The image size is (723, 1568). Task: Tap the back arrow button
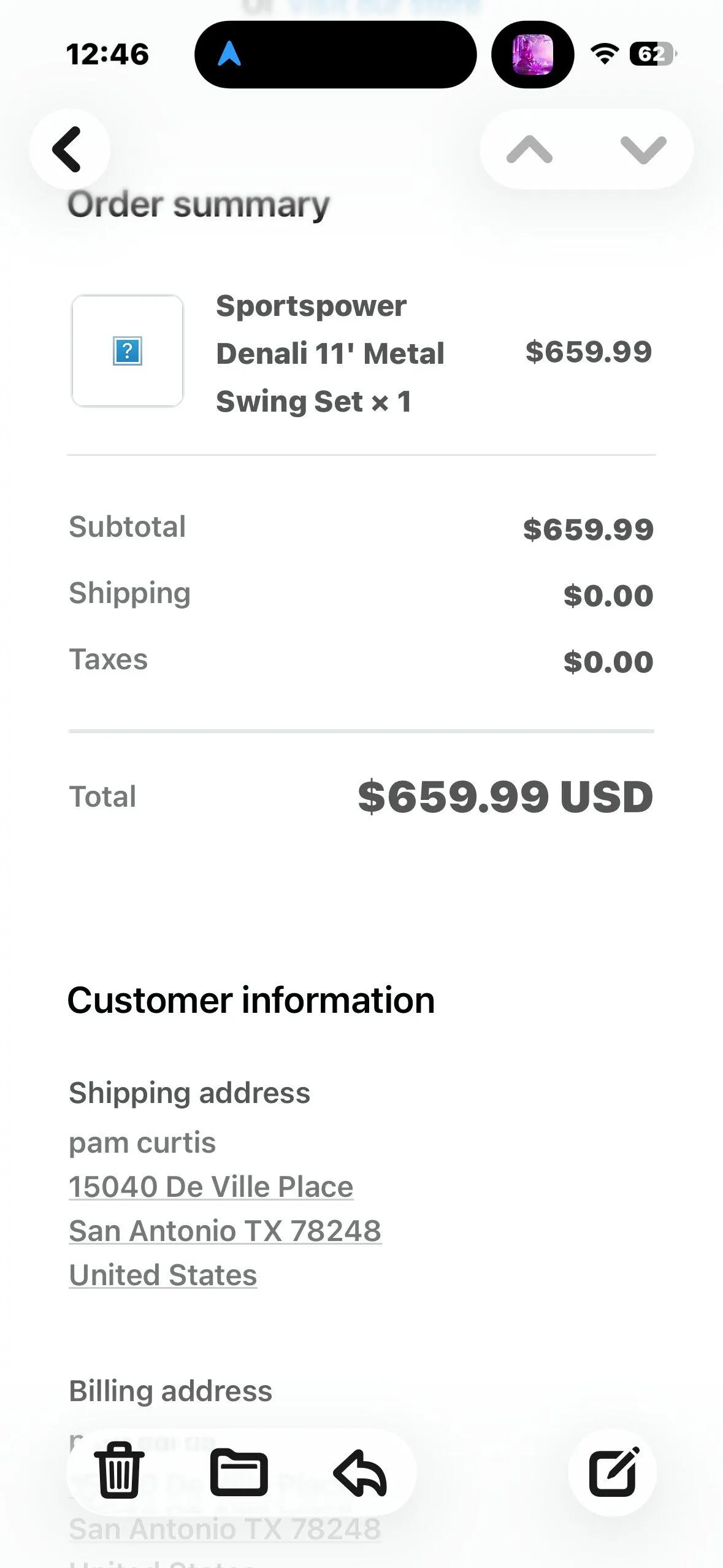tap(69, 149)
